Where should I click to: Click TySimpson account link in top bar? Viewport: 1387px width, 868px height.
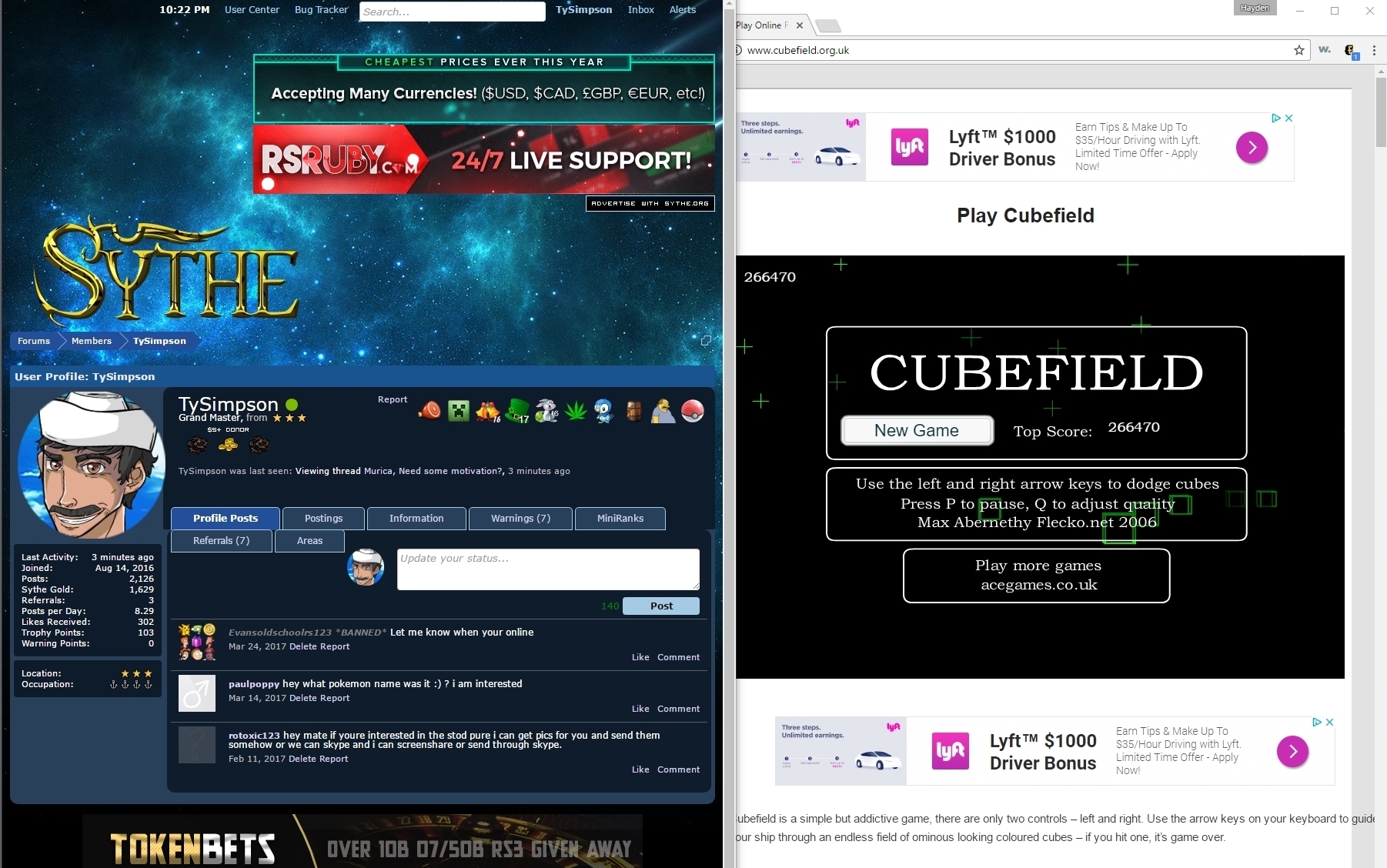click(x=584, y=10)
